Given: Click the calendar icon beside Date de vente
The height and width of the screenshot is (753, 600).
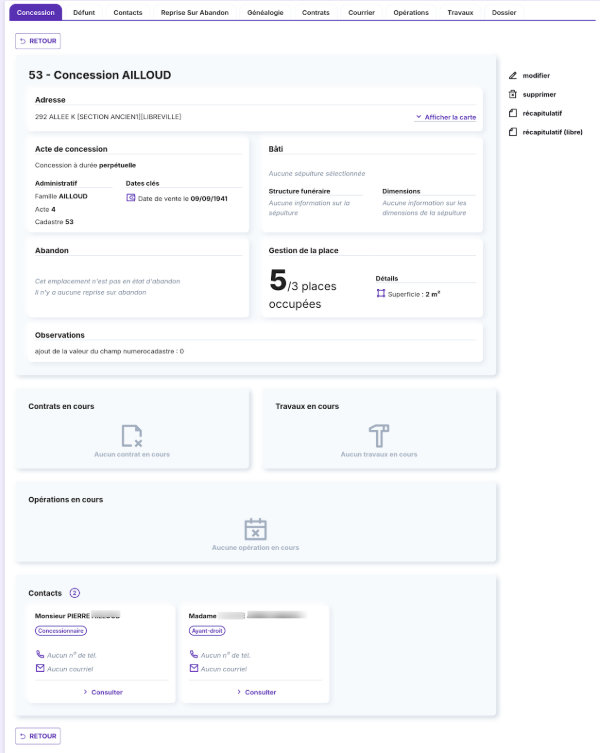Looking at the screenshot, I should pyautogui.click(x=131, y=198).
